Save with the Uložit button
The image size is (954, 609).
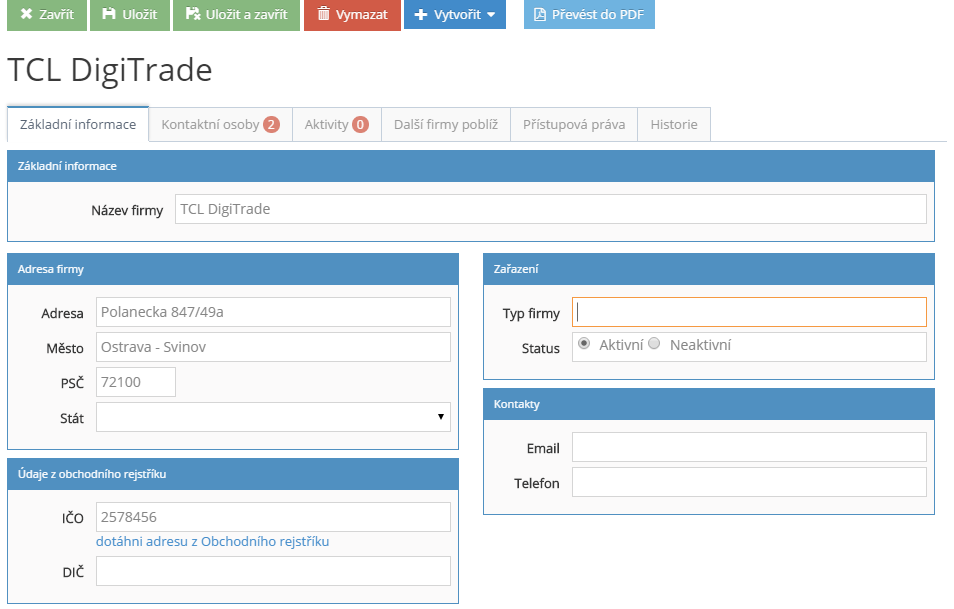click(x=130, y=15)
